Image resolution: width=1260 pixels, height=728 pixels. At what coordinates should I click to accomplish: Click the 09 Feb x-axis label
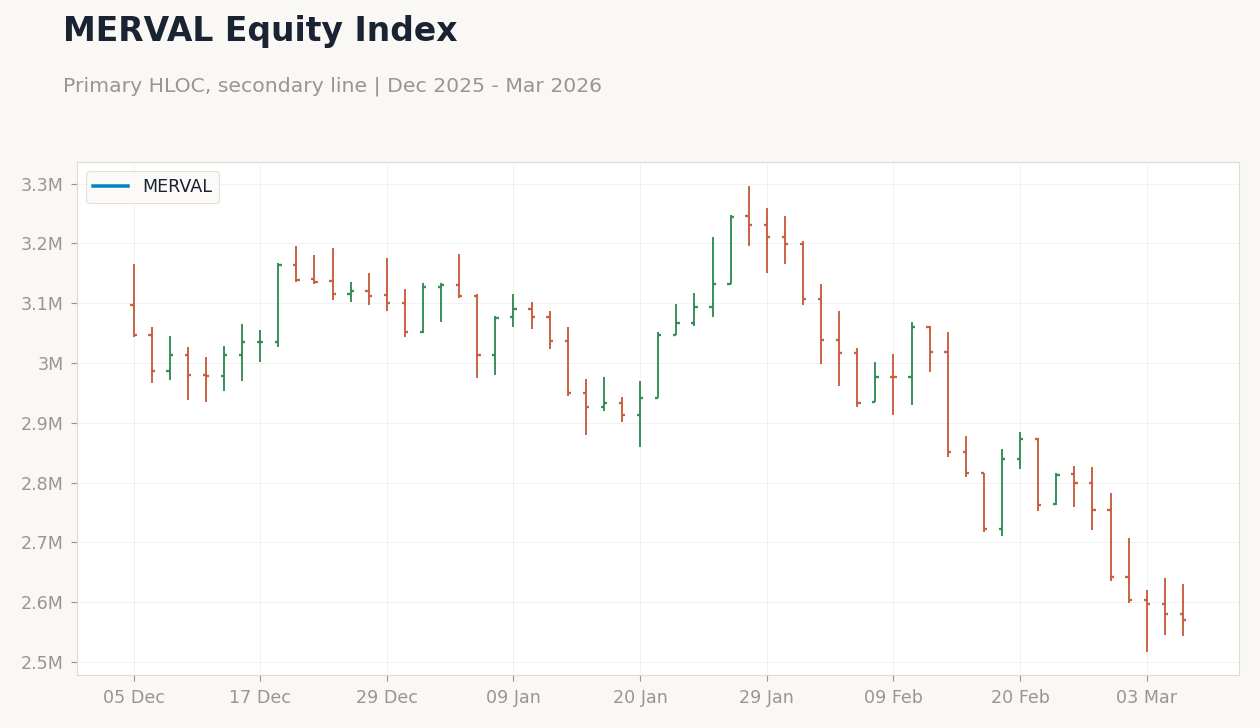(893, 698)
